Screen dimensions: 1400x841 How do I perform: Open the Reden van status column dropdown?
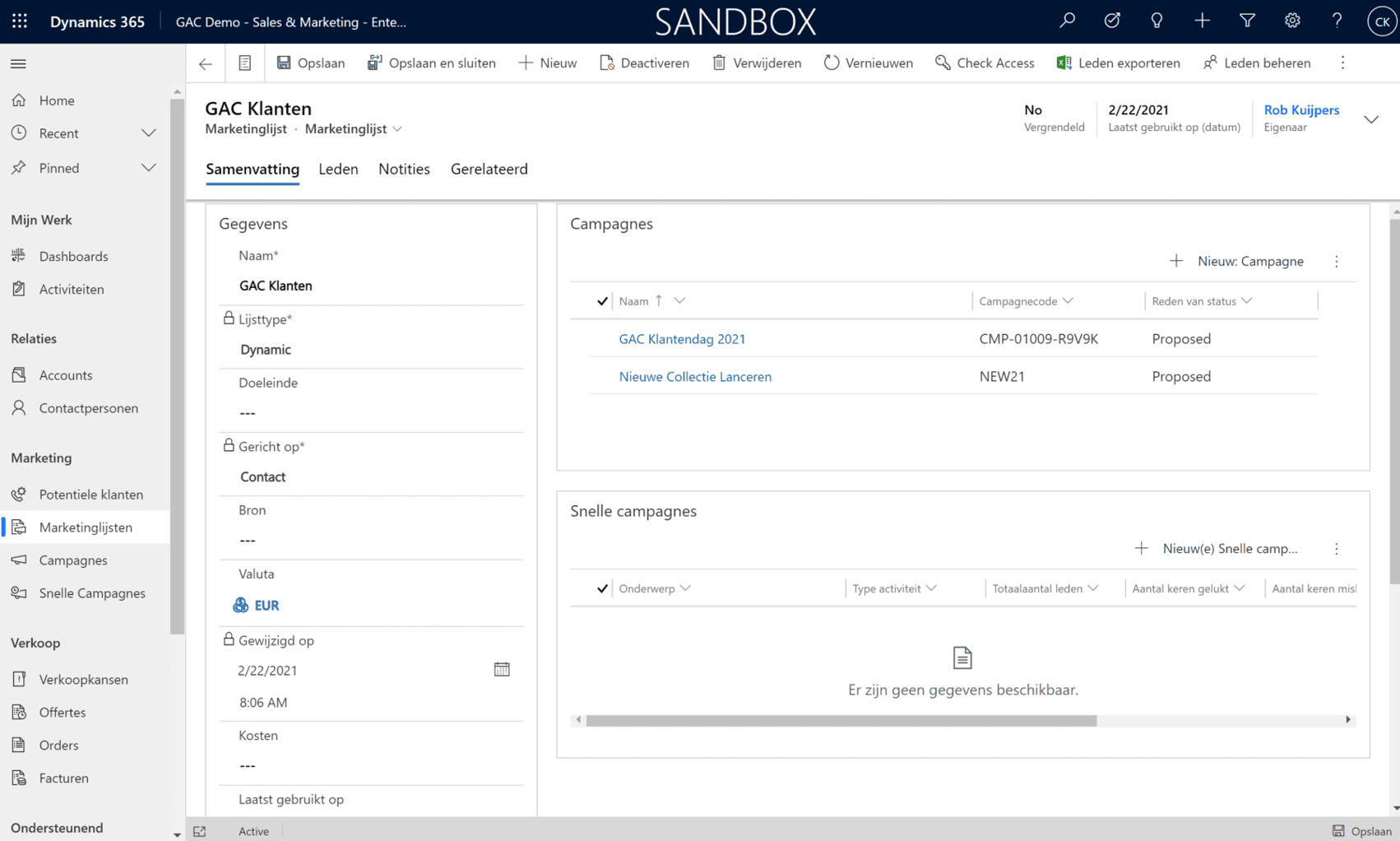pyautogui.click(x=1247, y=301)
